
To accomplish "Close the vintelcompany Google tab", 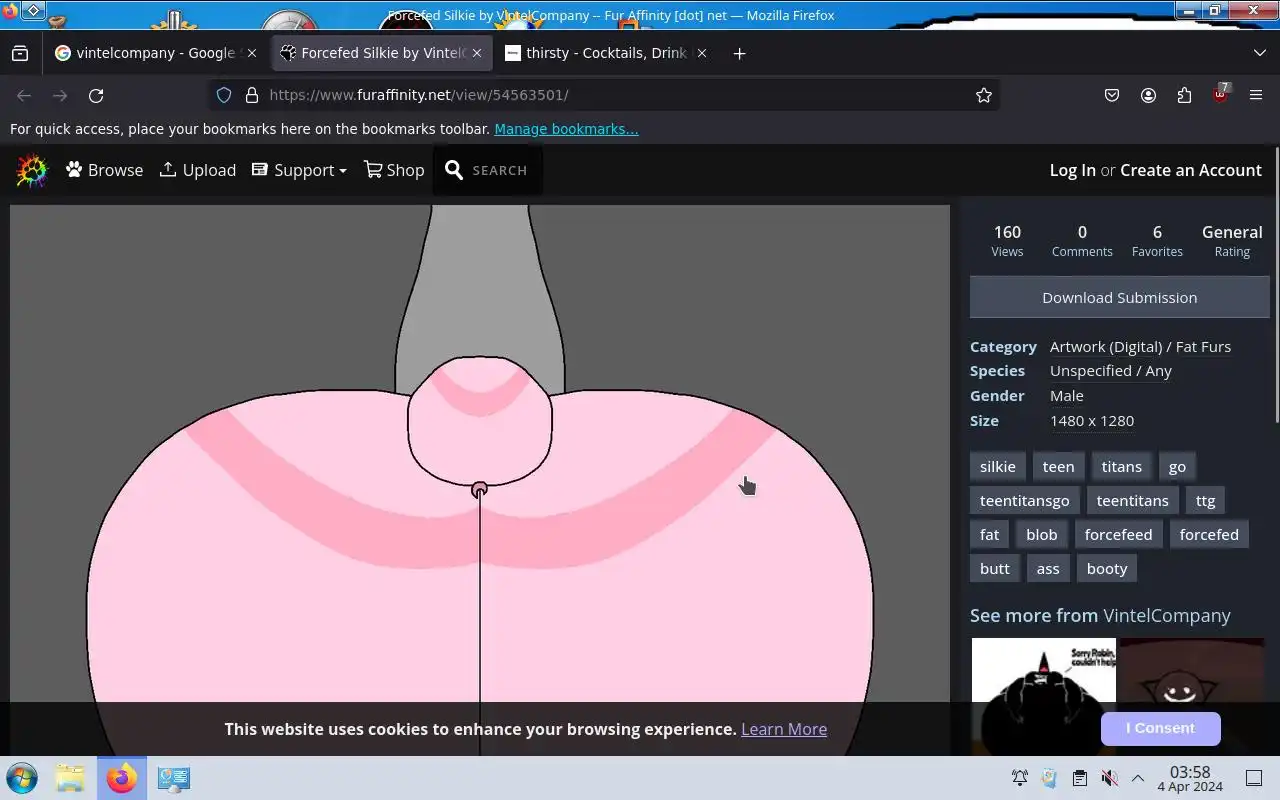I will click(x=252, y=53).
